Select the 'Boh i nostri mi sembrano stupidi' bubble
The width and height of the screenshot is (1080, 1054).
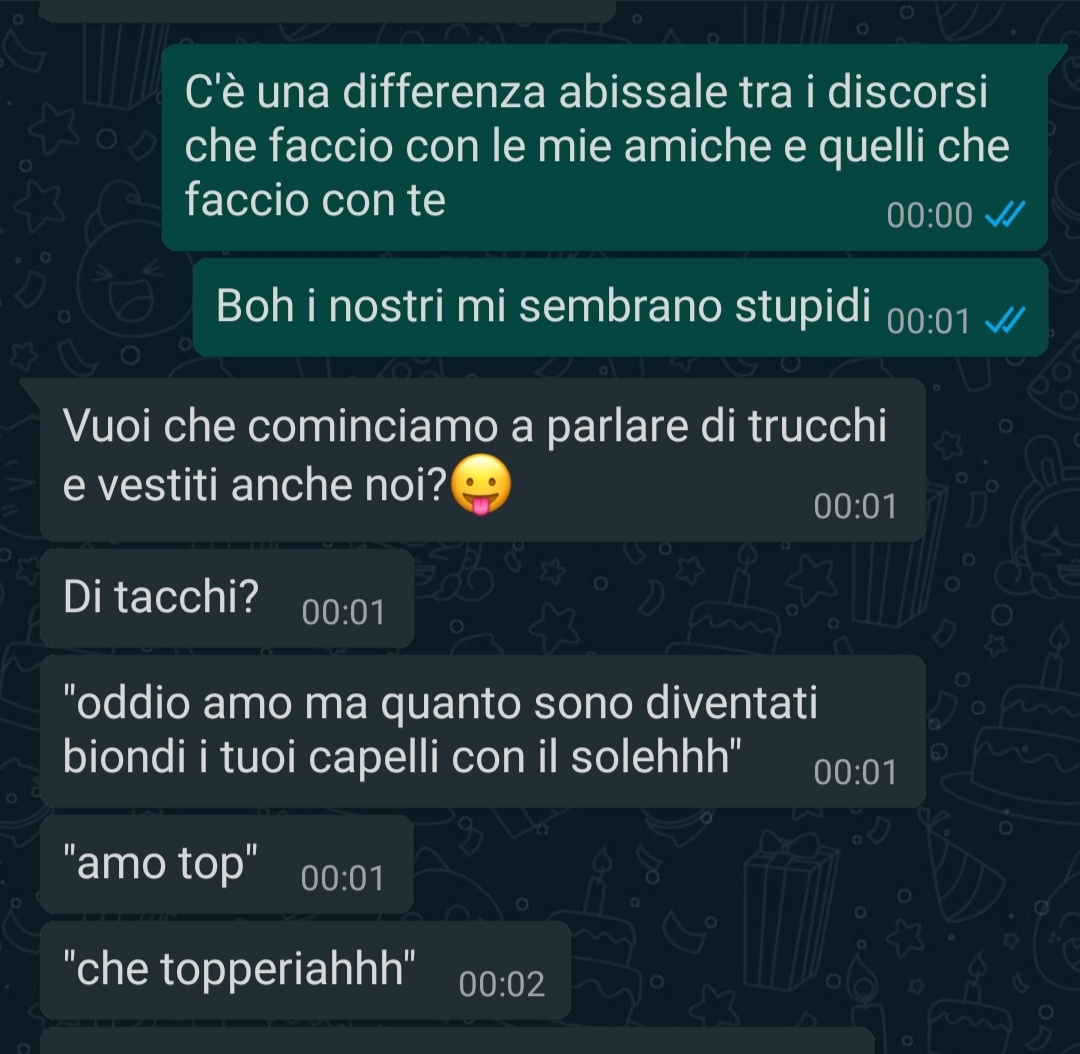pyautogui.click(x=621, y=307)
